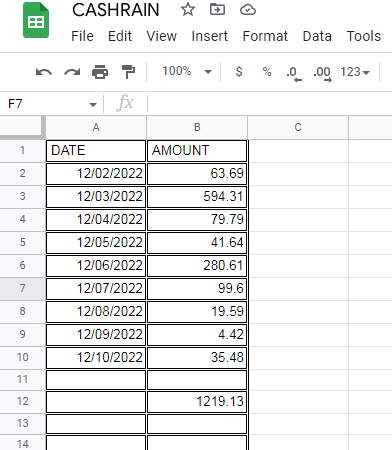Expand the name box dropdown arrow
The width and height of the screenshot is (392, 450).
(93, 105)
